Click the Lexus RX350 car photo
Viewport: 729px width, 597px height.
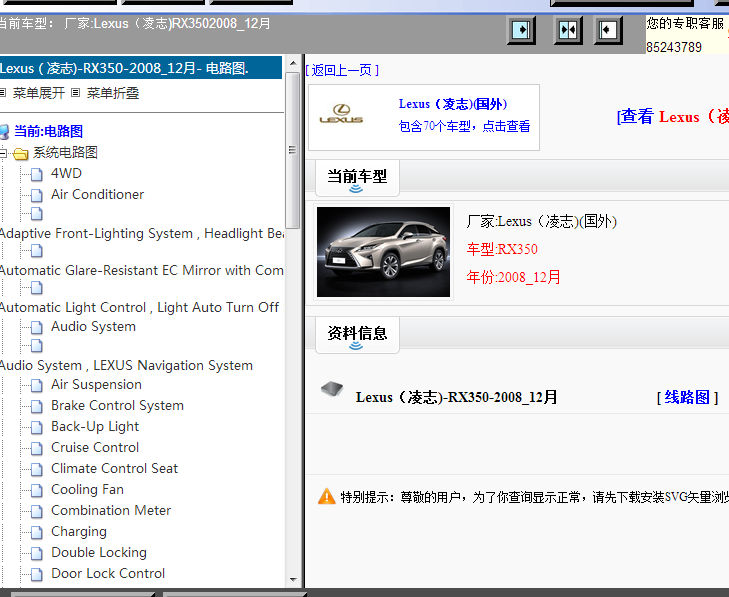pyautogui.click(x=384, y=252)
